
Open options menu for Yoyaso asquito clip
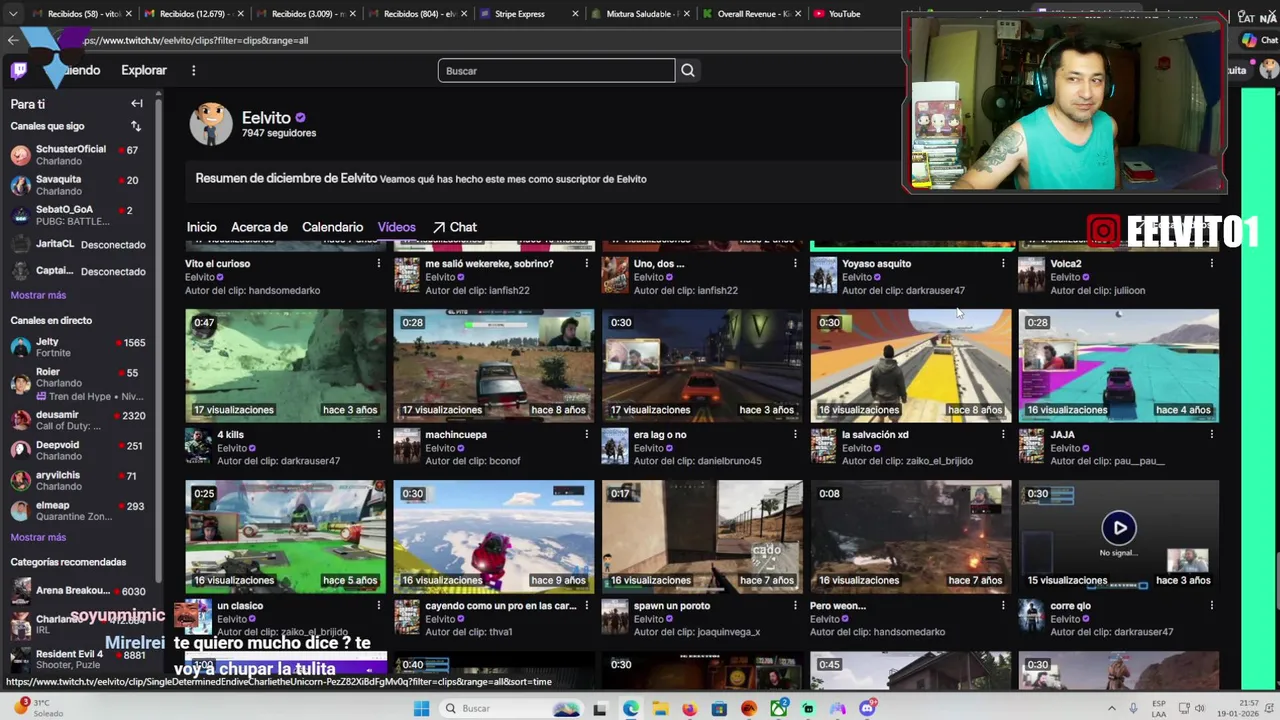pyautogui.click(x=1003, y=264)
